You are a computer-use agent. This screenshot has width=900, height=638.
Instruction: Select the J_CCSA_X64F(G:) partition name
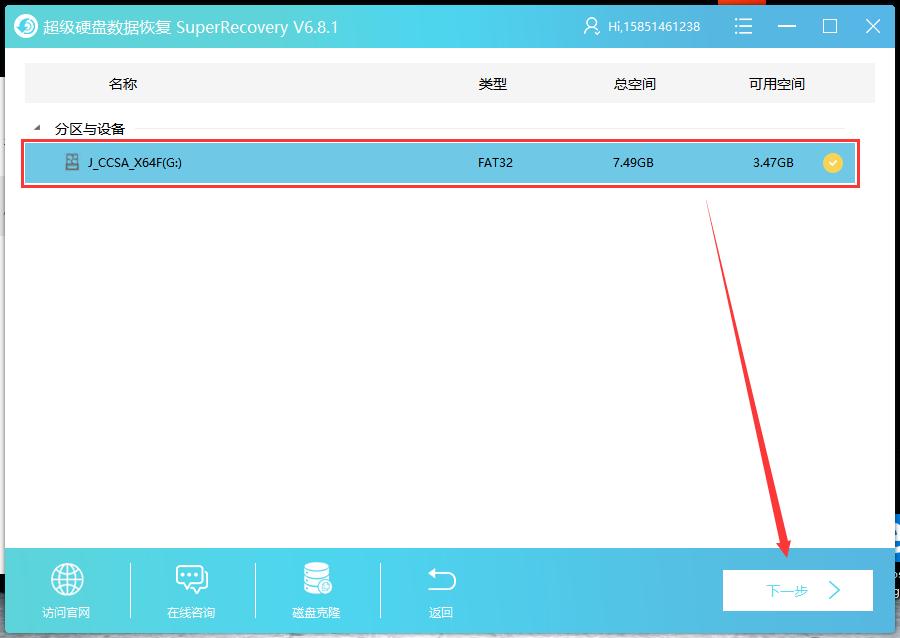tap(134, 162)
